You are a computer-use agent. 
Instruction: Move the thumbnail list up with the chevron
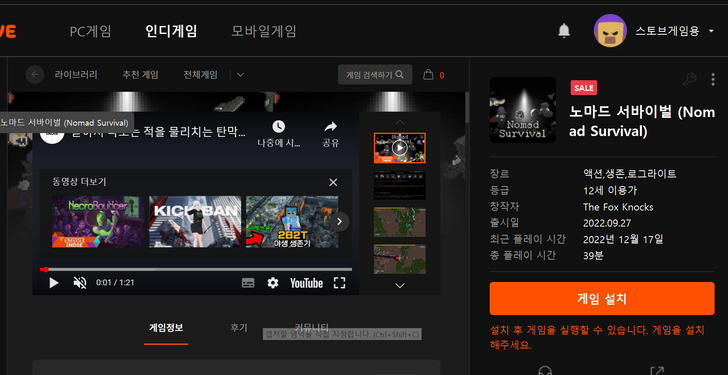pyautogui.click(x=400, y=123)
